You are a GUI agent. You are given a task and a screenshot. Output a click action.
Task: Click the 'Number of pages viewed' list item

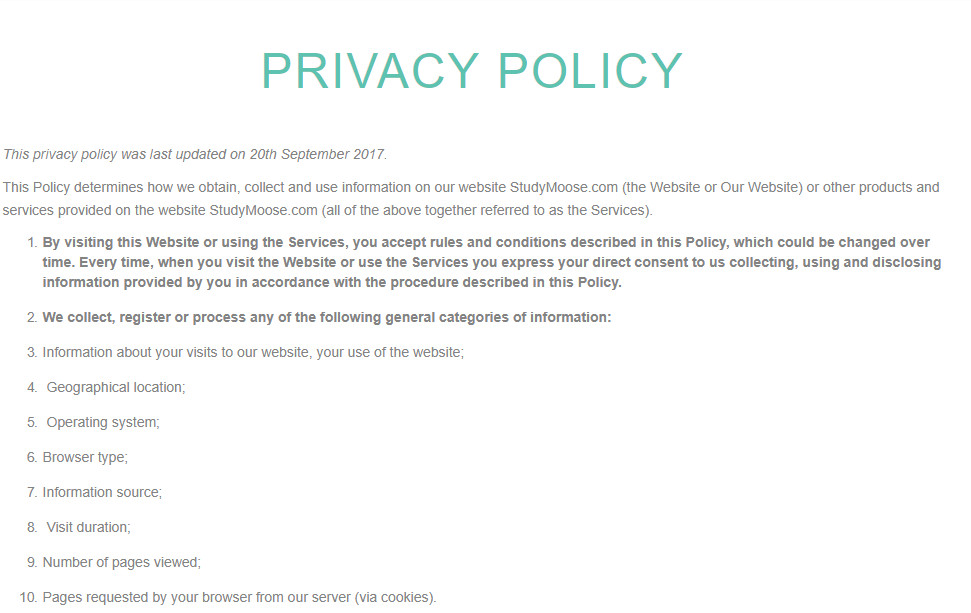121,562
